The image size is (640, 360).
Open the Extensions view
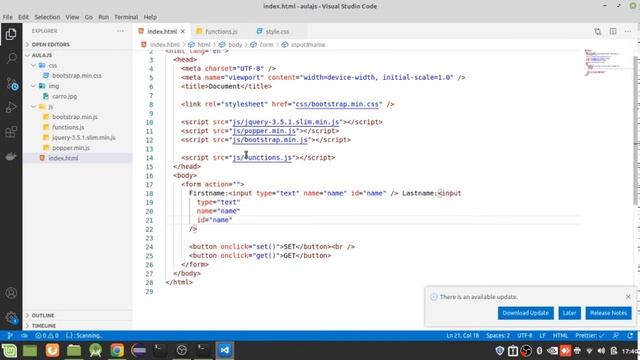[11, 131]
